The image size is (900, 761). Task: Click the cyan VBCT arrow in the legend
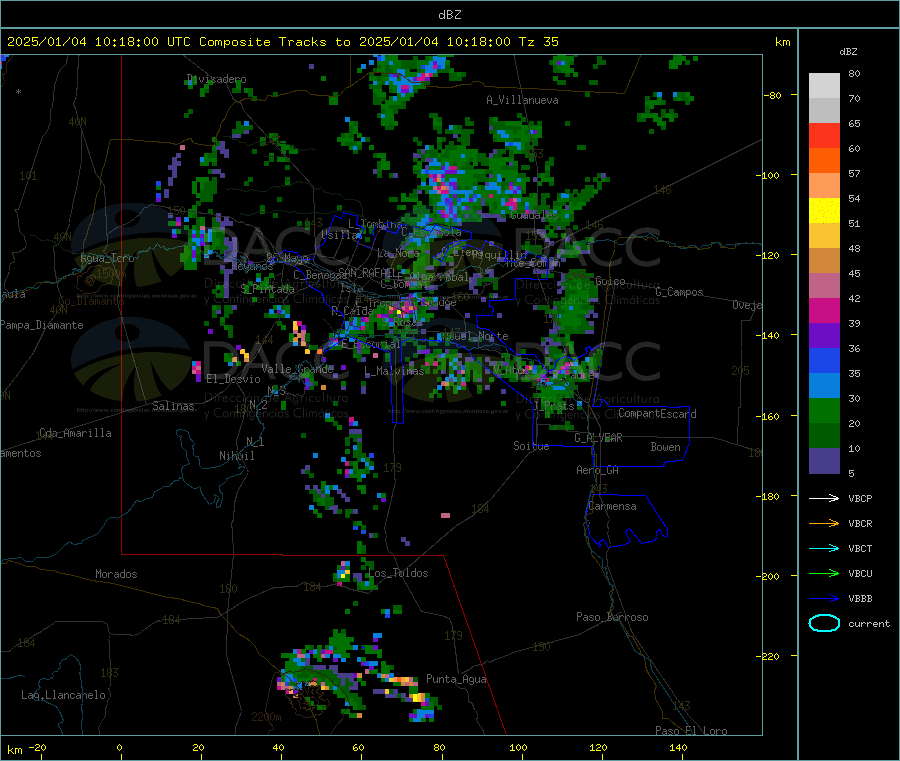coord(824,549)
